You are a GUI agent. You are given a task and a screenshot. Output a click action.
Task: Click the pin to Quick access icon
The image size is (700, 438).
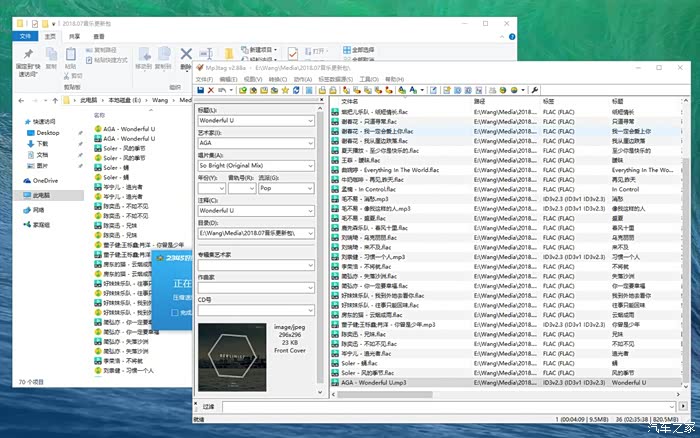coord(29,55)
